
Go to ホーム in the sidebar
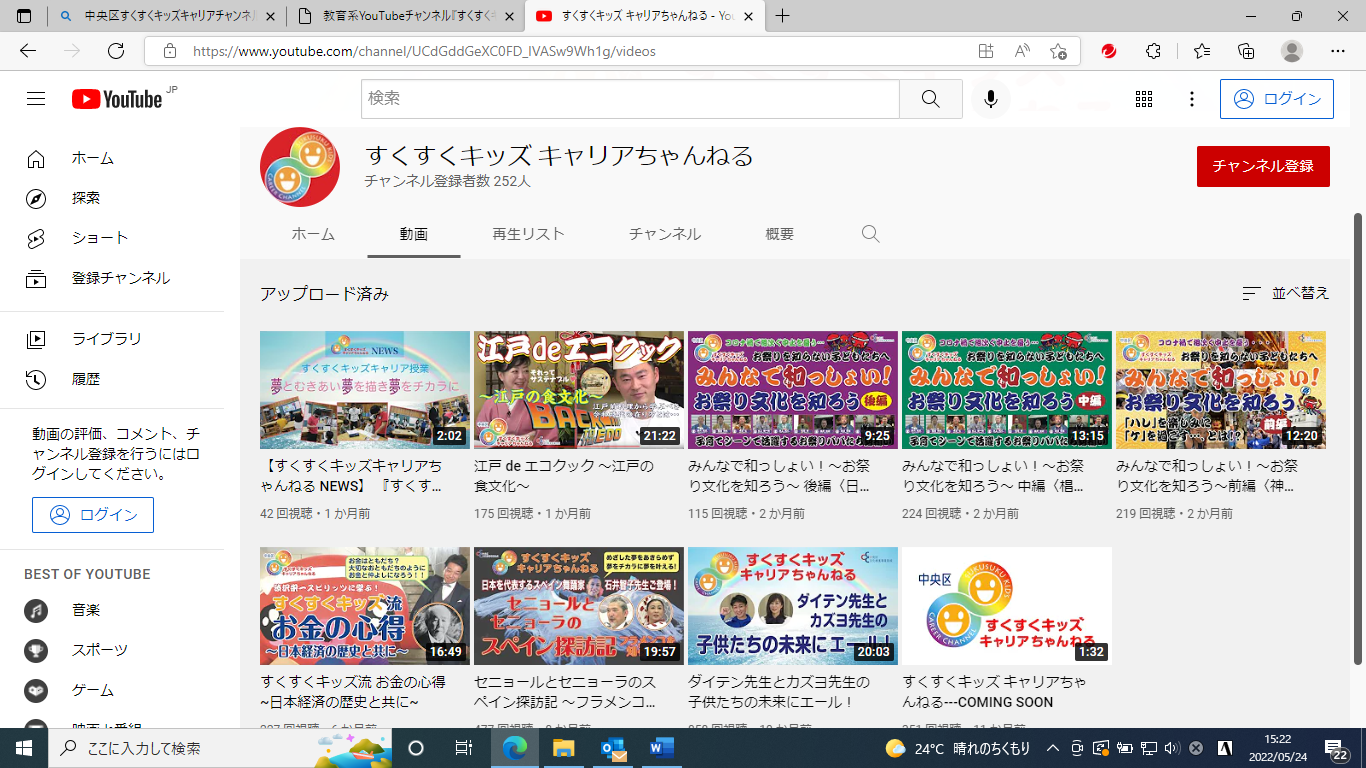click(112, 158)
